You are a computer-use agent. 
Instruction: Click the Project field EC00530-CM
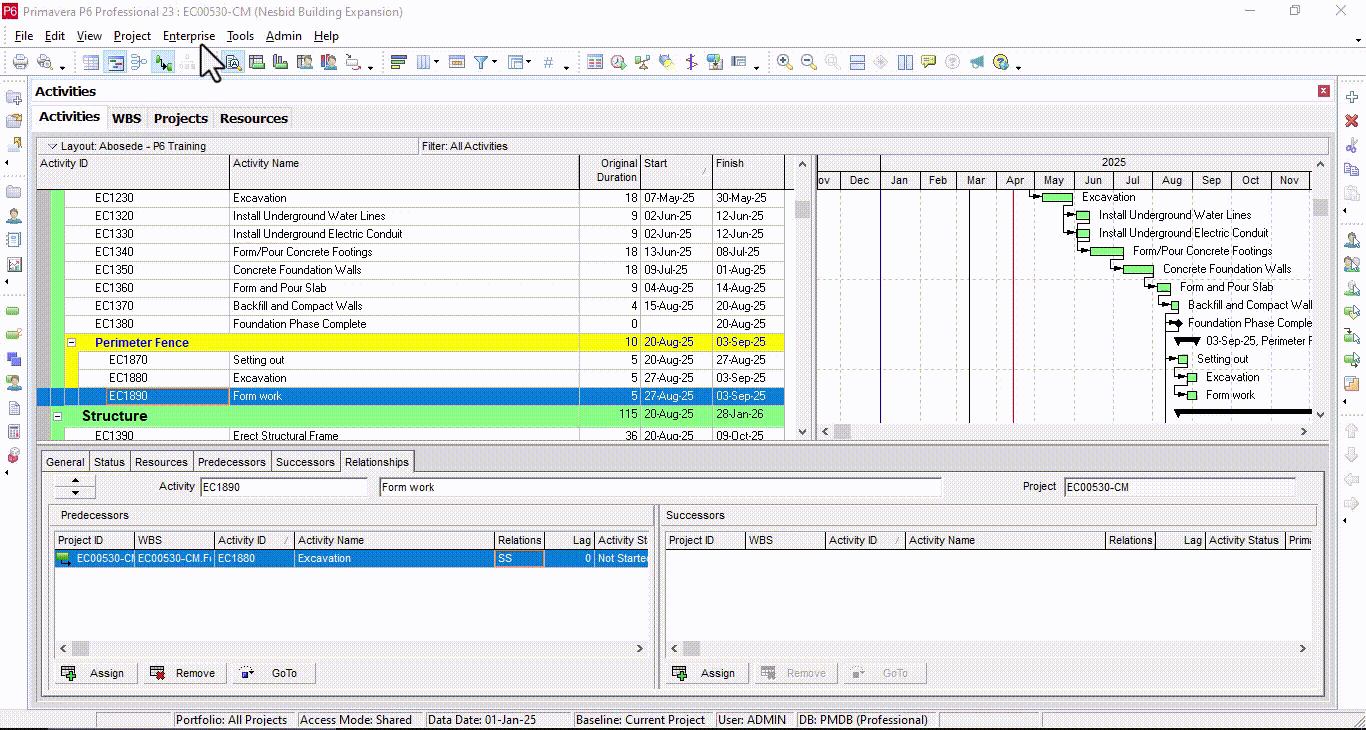click(1179, 487)
